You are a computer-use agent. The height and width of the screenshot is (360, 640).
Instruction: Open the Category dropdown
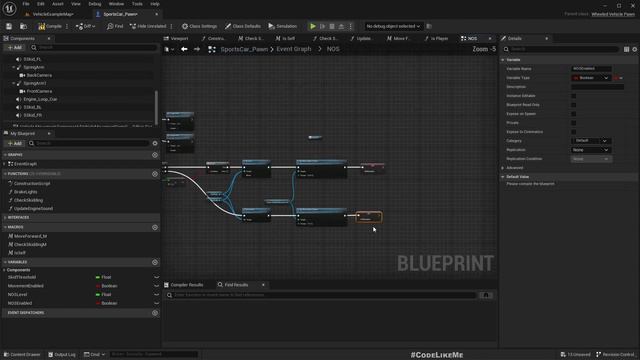tap(591, 141)
